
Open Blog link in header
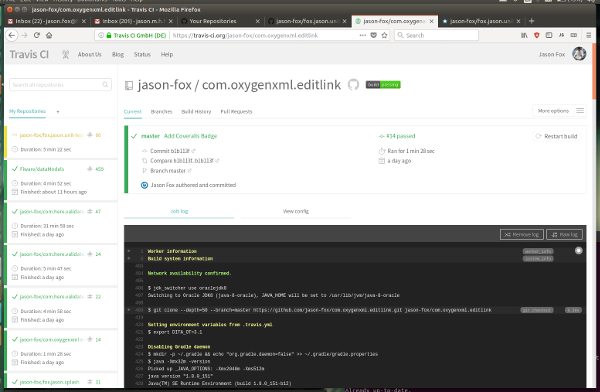click(x=118, y=54)
